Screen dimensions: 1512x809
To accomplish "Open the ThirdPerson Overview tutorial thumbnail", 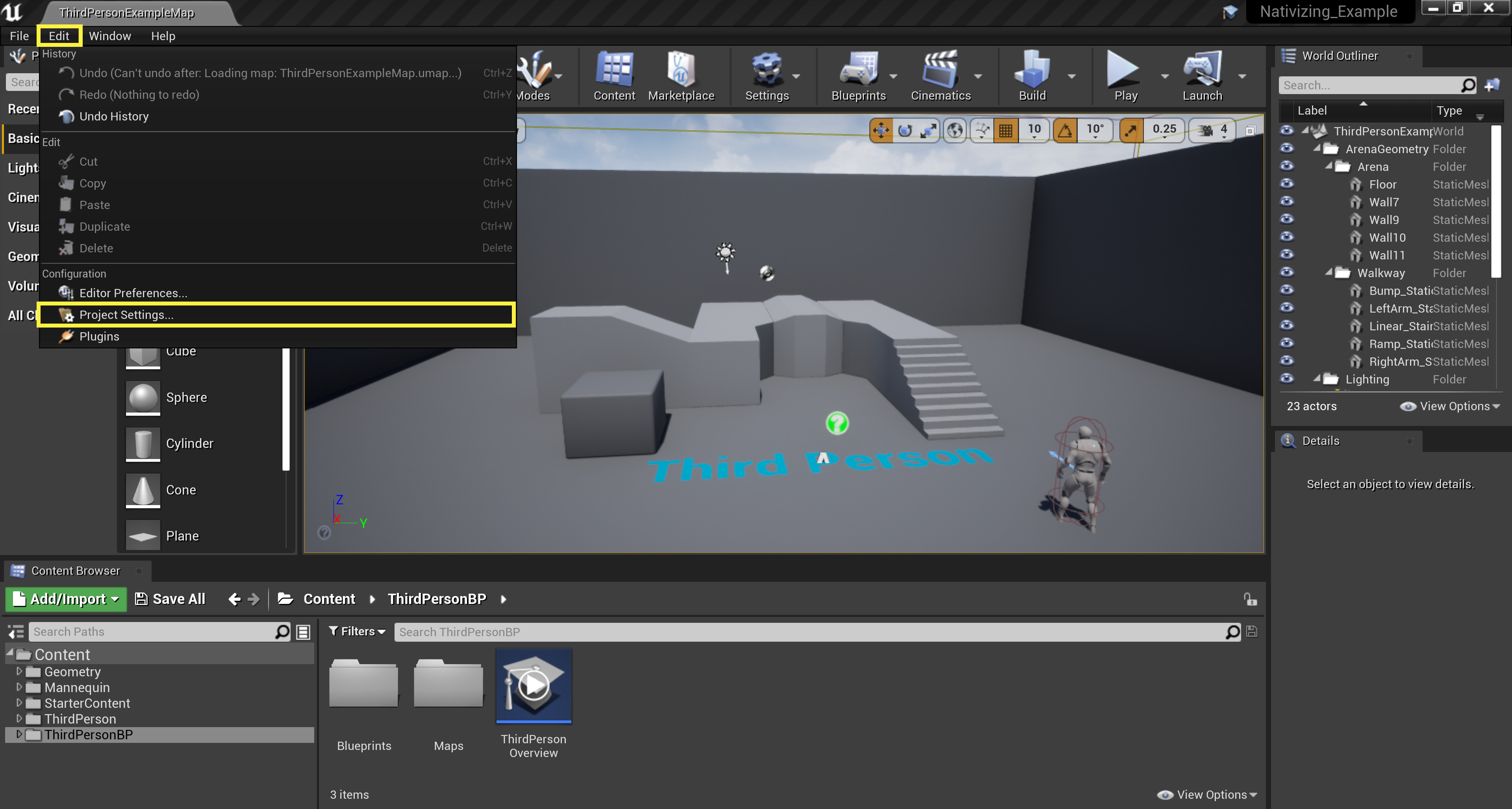I will 533,685.
